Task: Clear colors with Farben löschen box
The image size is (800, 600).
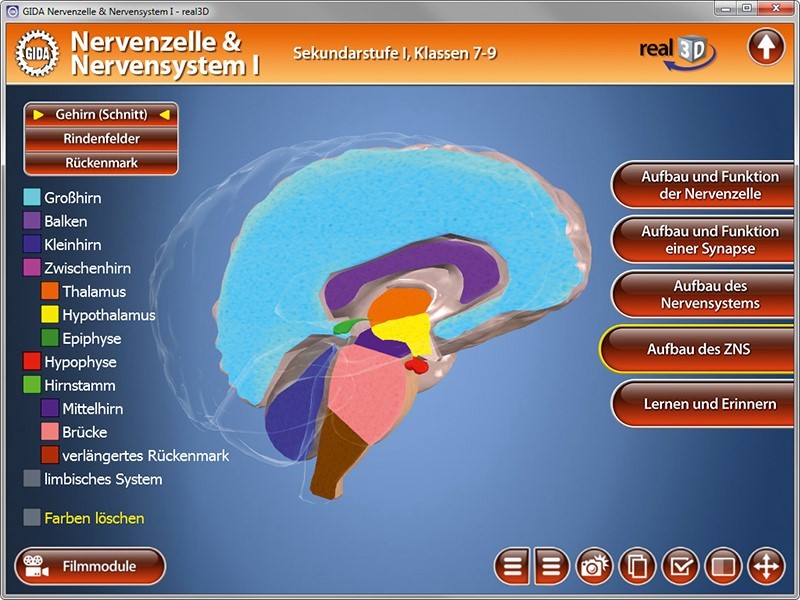Action: pyautogui.click(x=32, y=518)
